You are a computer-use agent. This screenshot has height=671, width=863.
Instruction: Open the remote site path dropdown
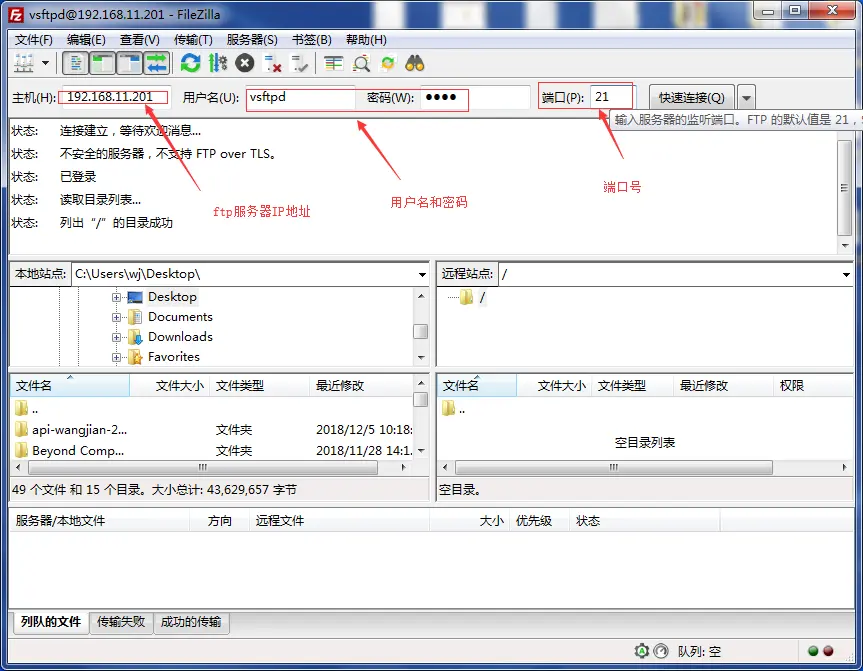[x=846, y=274]
